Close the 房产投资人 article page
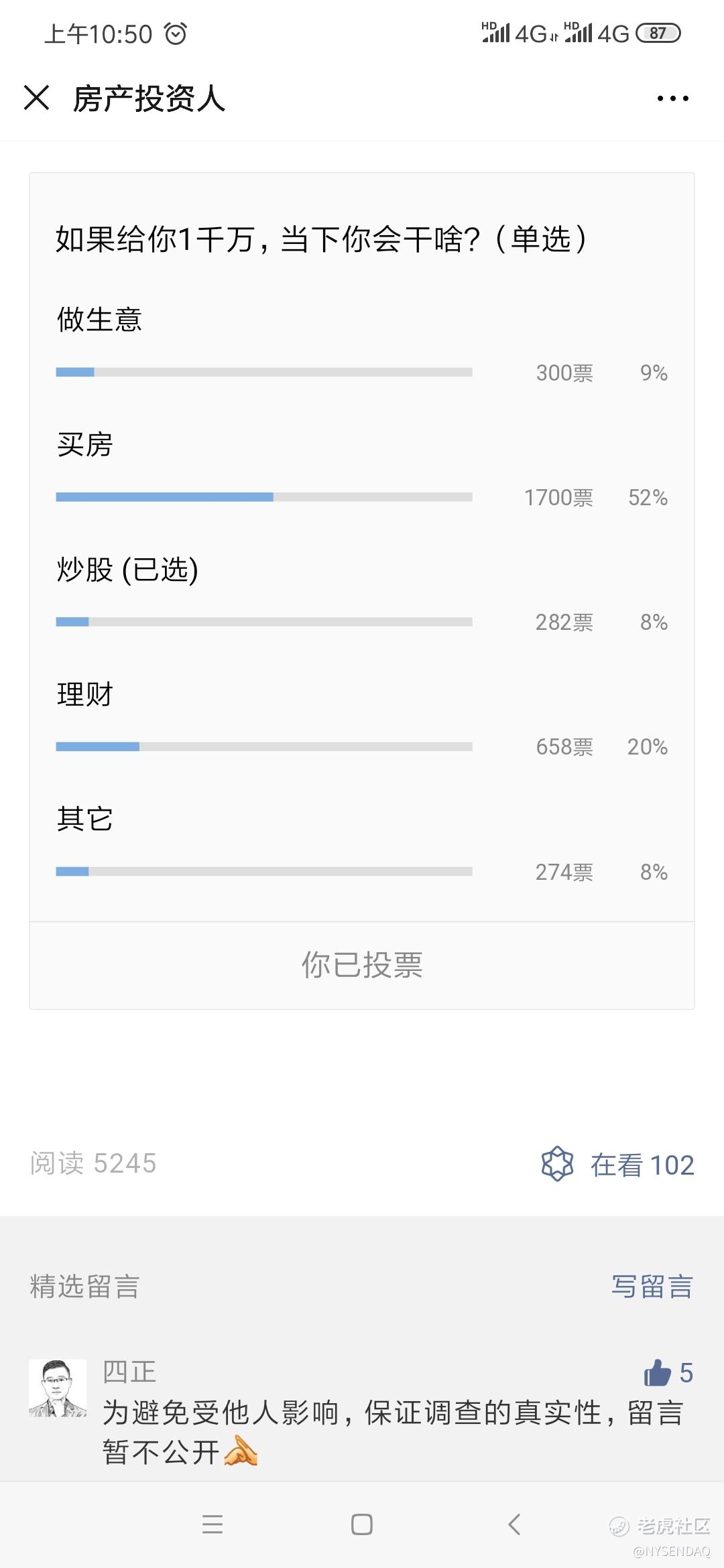724x1568 pixels. tap(36, 98)
